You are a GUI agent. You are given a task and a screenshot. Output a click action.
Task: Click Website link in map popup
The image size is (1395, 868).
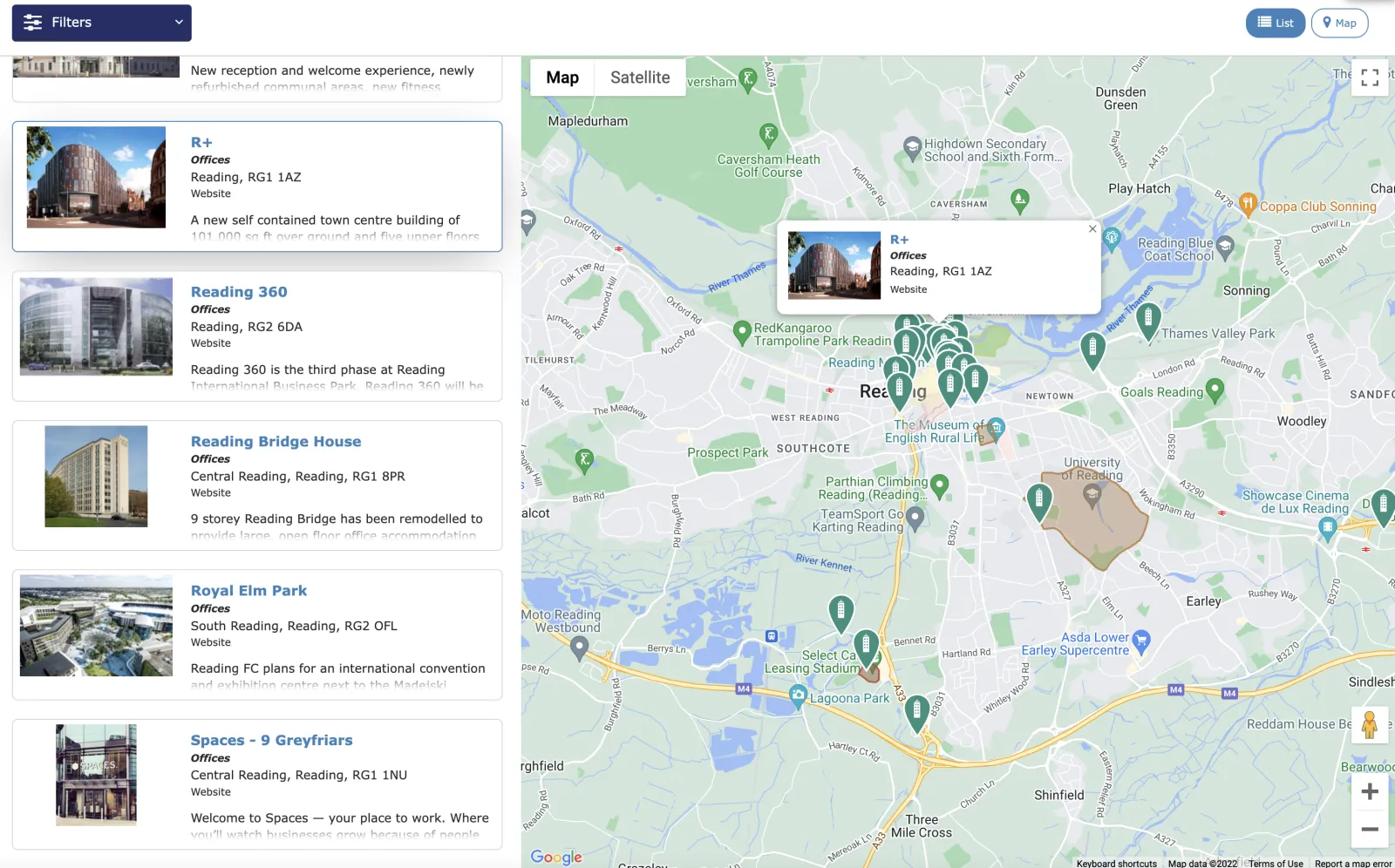(x=908, y=289)
